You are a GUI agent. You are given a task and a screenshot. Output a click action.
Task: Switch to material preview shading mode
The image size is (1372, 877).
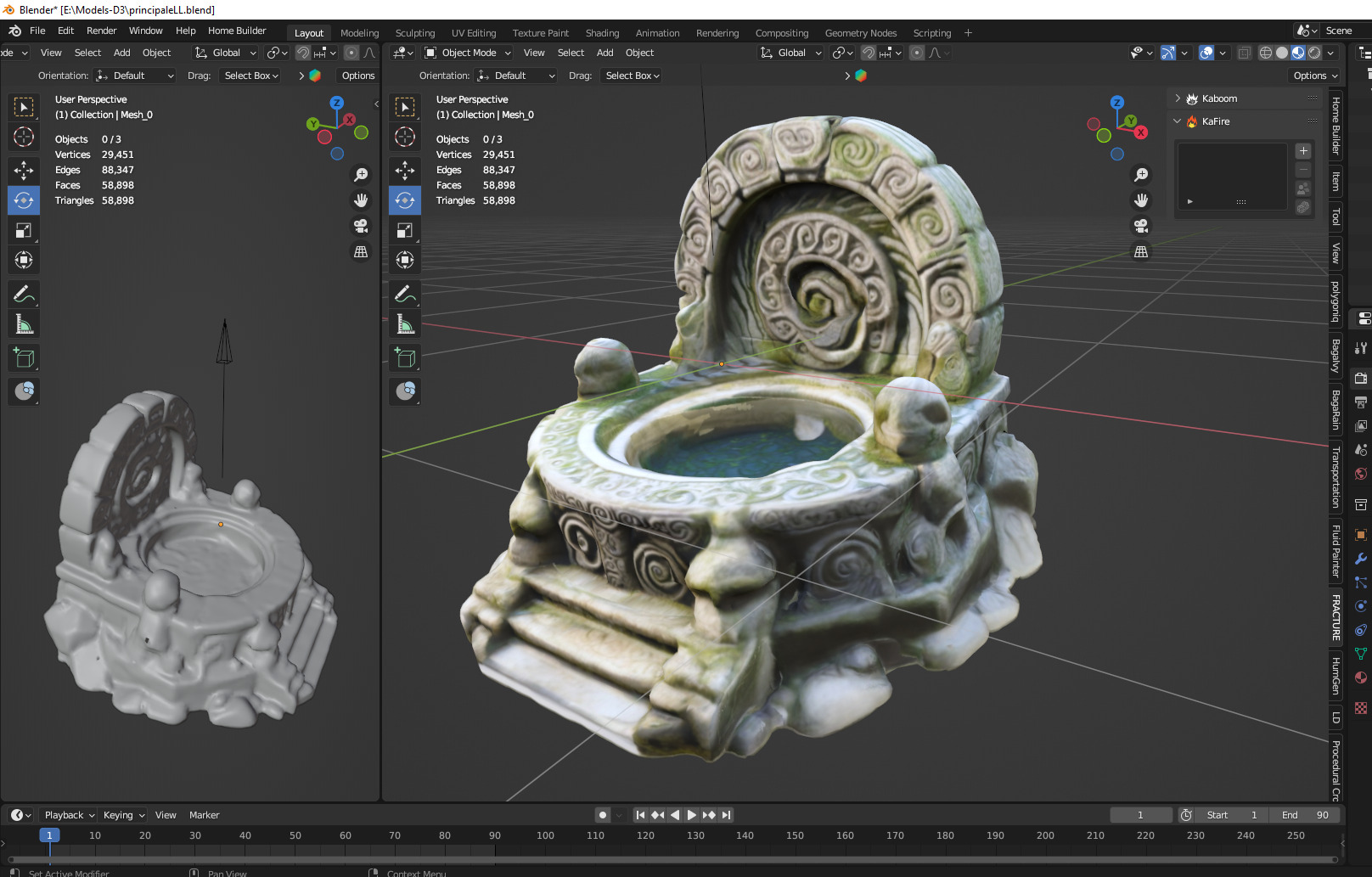tap(1298, 53)
